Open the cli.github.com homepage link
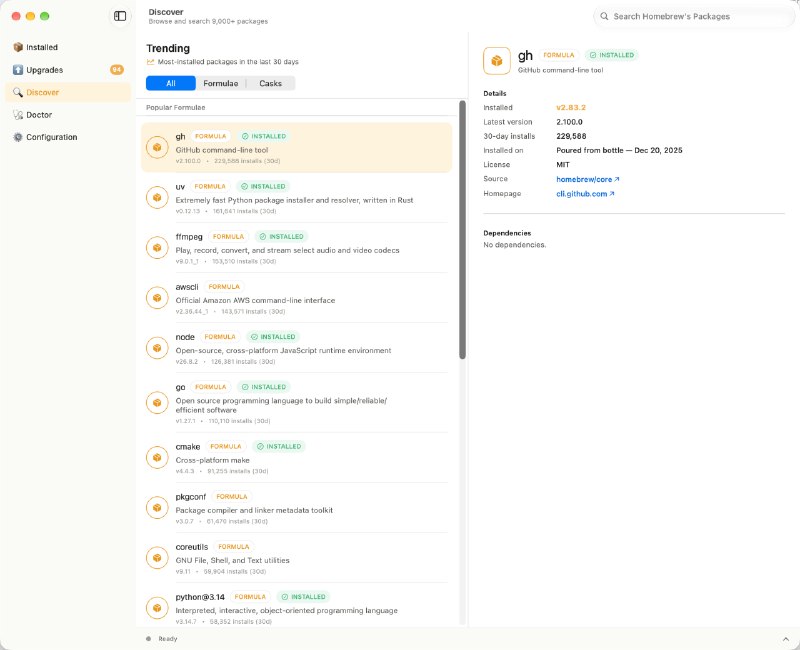 coord(585,194)
